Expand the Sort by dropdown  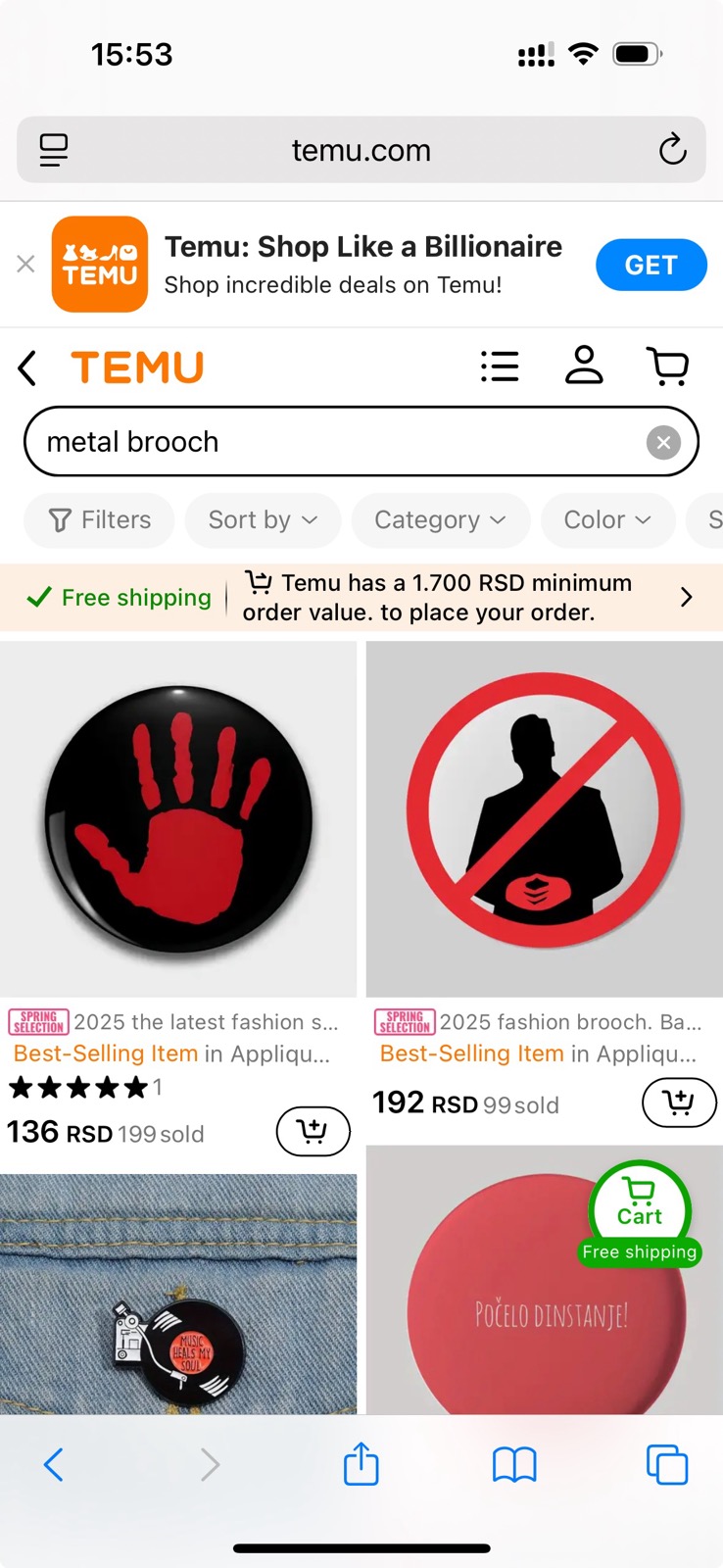263,519
